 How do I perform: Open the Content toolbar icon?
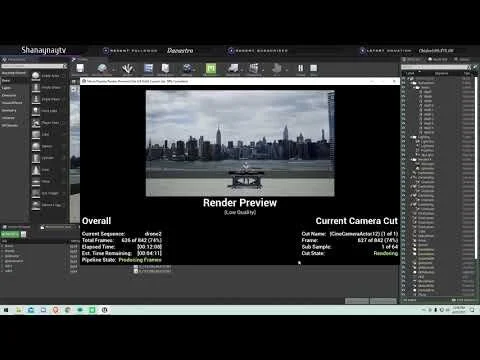(148, 68)
